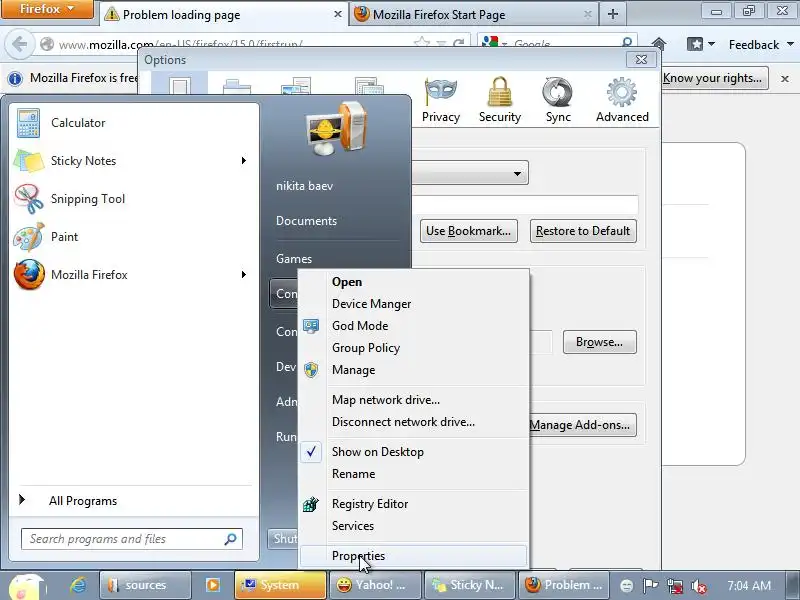Switch to Mozilla Firefox Start Page tab
Image resolution: width=800 pixels, height=600 pixels.
pos(474,14)
